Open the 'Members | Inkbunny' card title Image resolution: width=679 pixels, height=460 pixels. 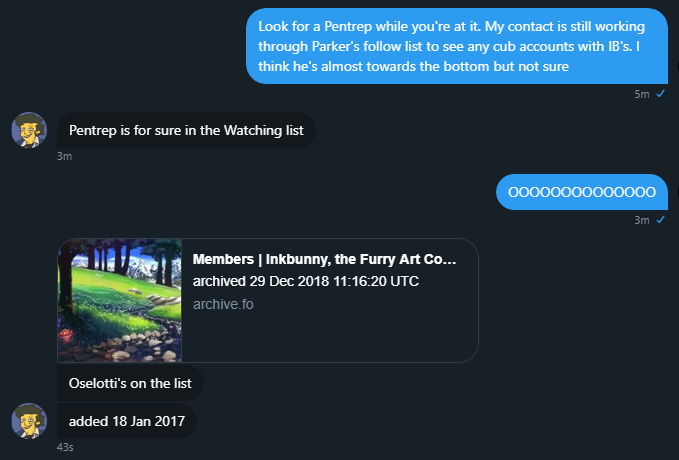tap(324, 259)
